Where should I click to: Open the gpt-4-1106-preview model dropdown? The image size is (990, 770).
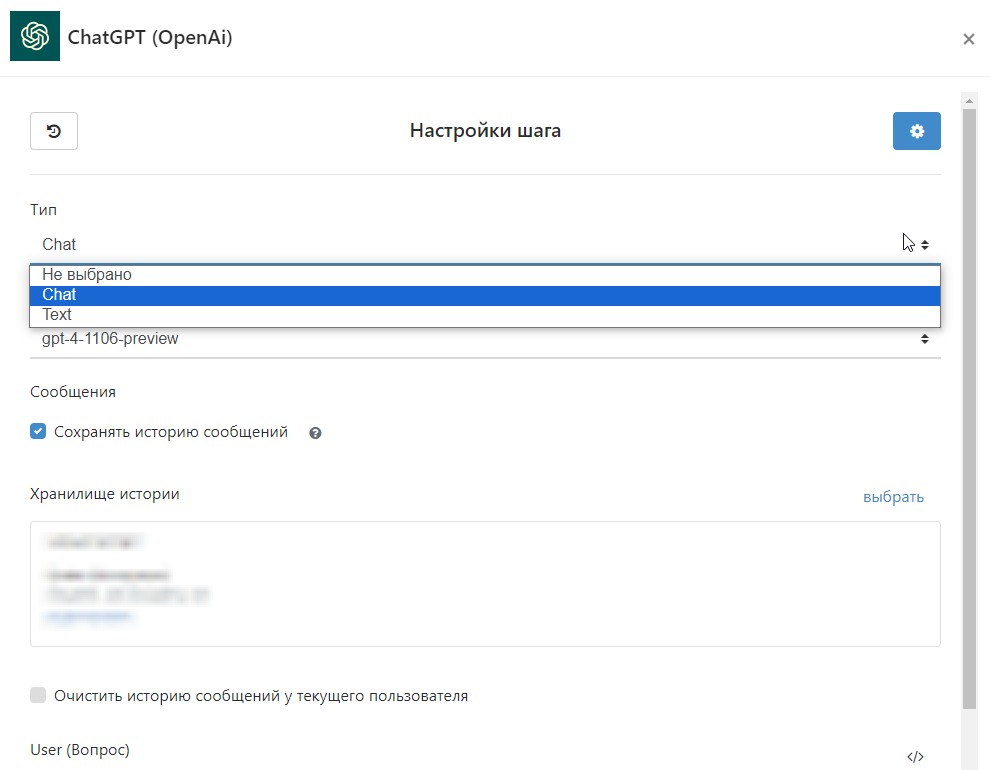pos(485,339)
